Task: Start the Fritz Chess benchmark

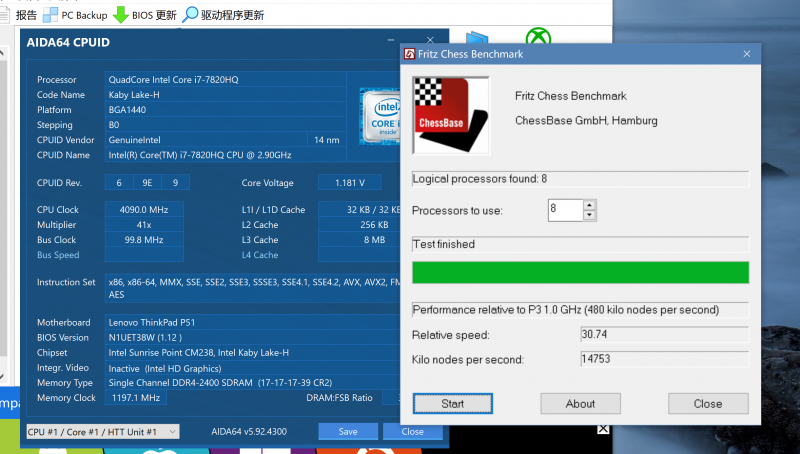Action: pyautogui.click(x=453, y=403)
